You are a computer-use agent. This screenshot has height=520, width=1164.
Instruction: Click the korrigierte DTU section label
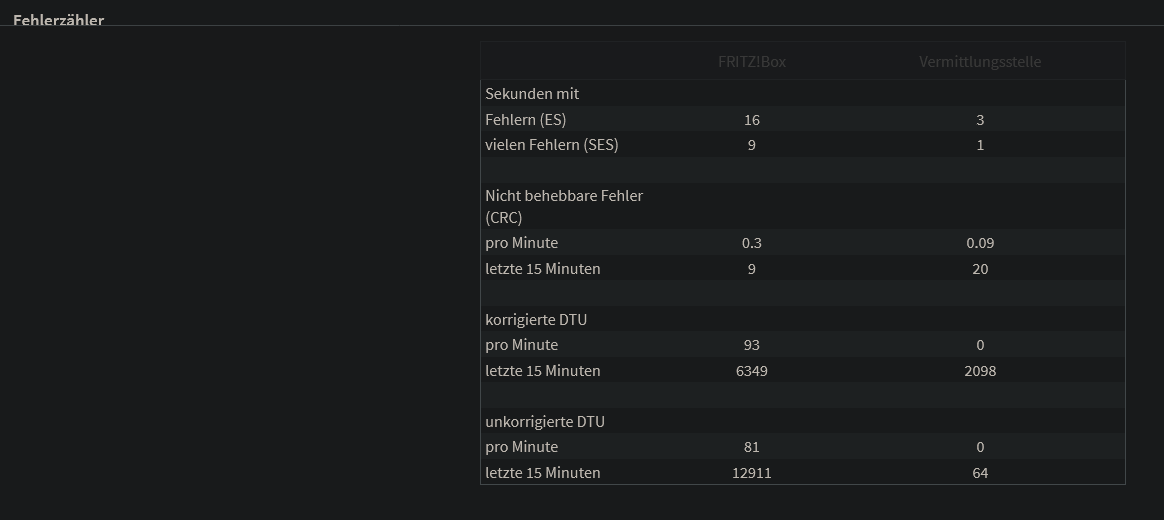tap(536, 320)
